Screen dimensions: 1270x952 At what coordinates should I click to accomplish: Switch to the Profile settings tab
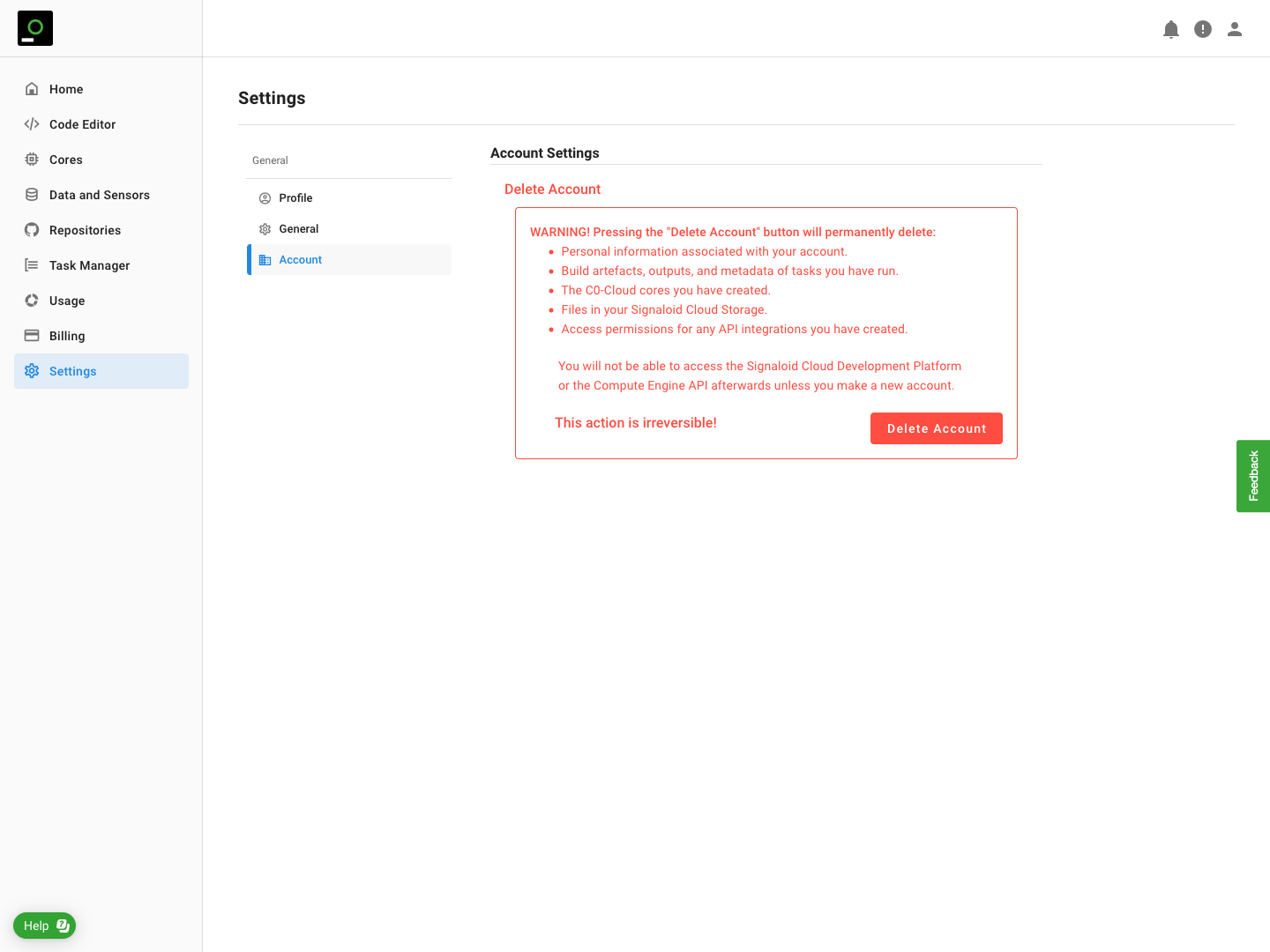coord(295,198)
